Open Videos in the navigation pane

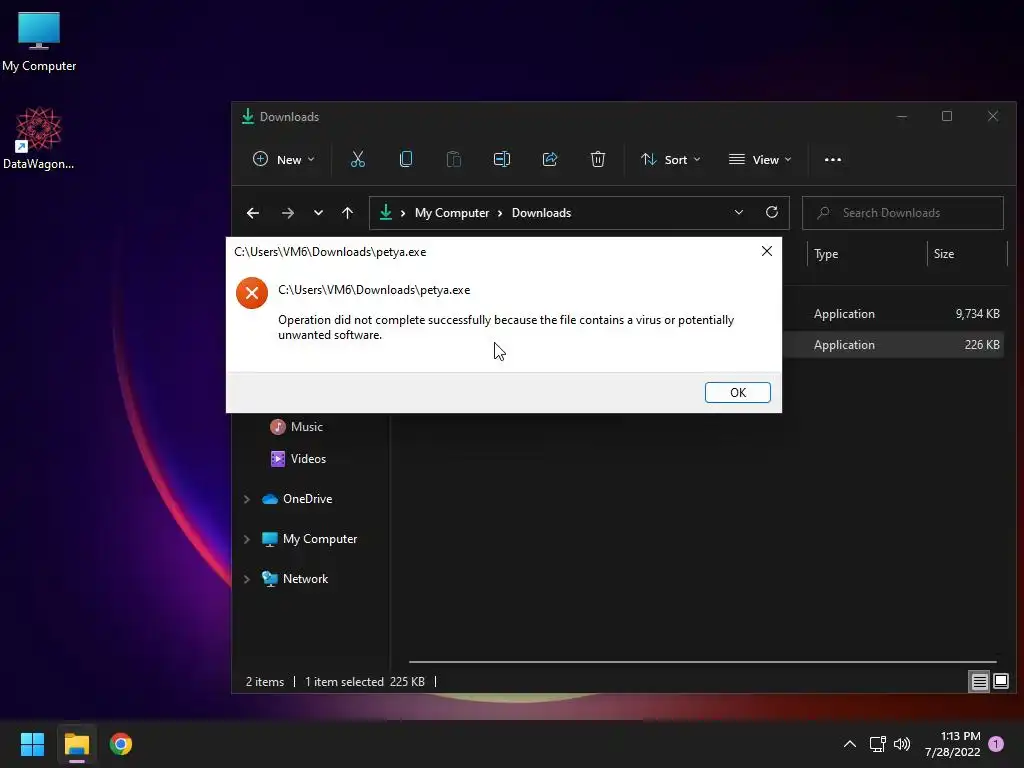tap(298, 458)
